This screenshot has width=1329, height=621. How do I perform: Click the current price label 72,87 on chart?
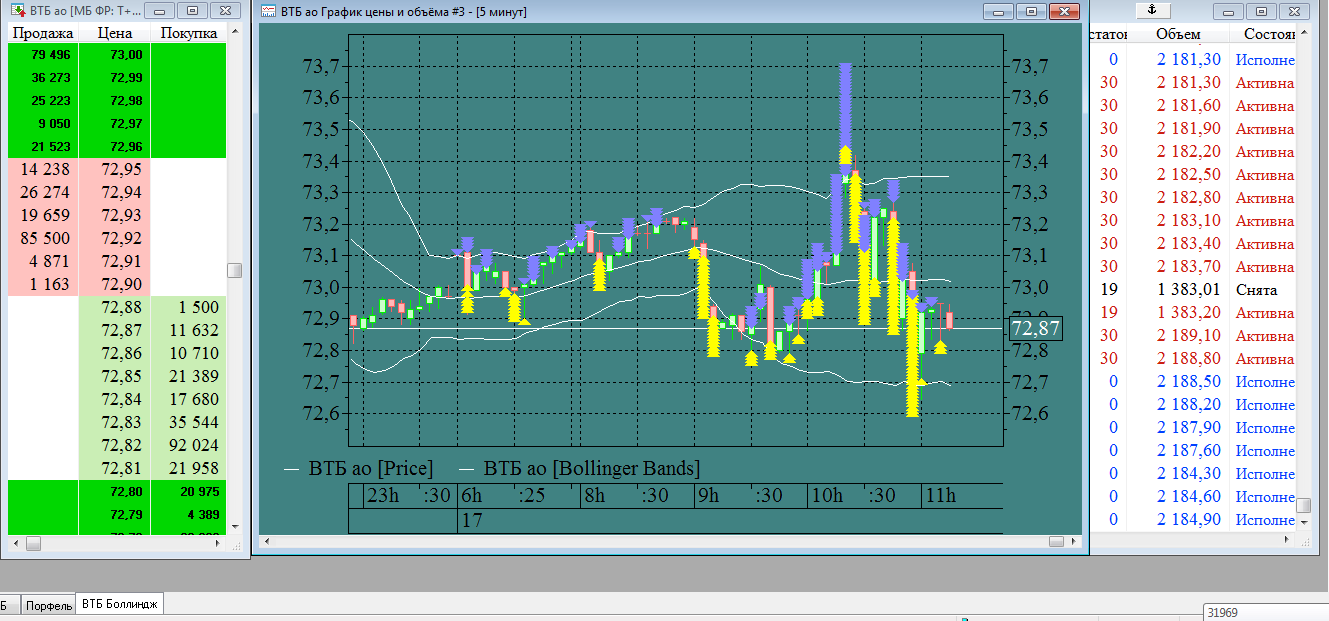click(x=1035, y=328)
